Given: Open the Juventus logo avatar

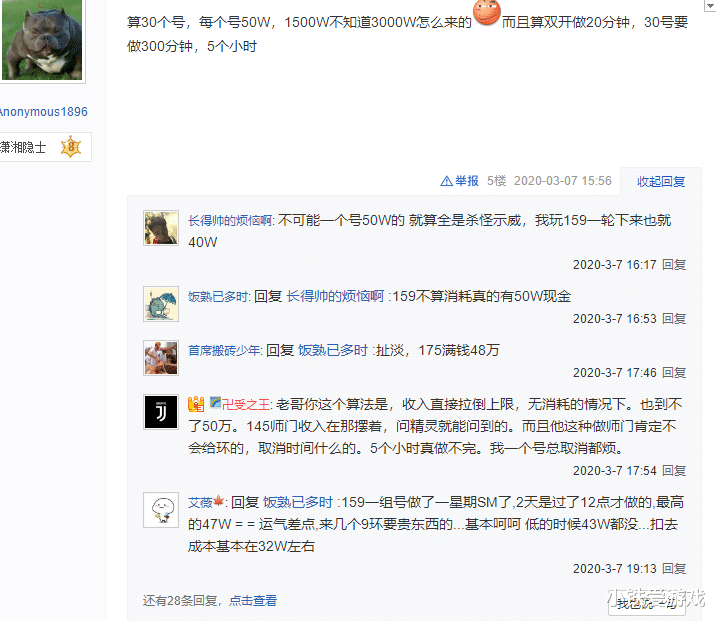Looking at the screenshot, I should 161,412.
